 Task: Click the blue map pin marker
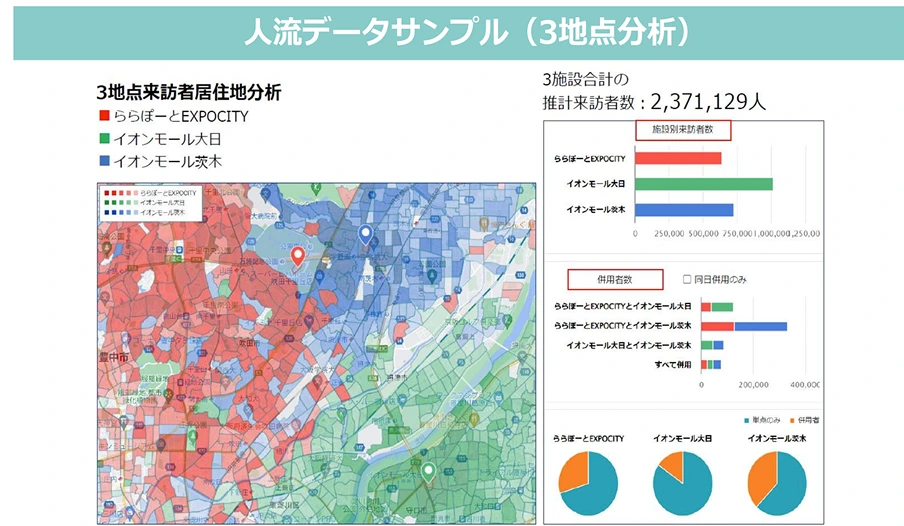366,235
